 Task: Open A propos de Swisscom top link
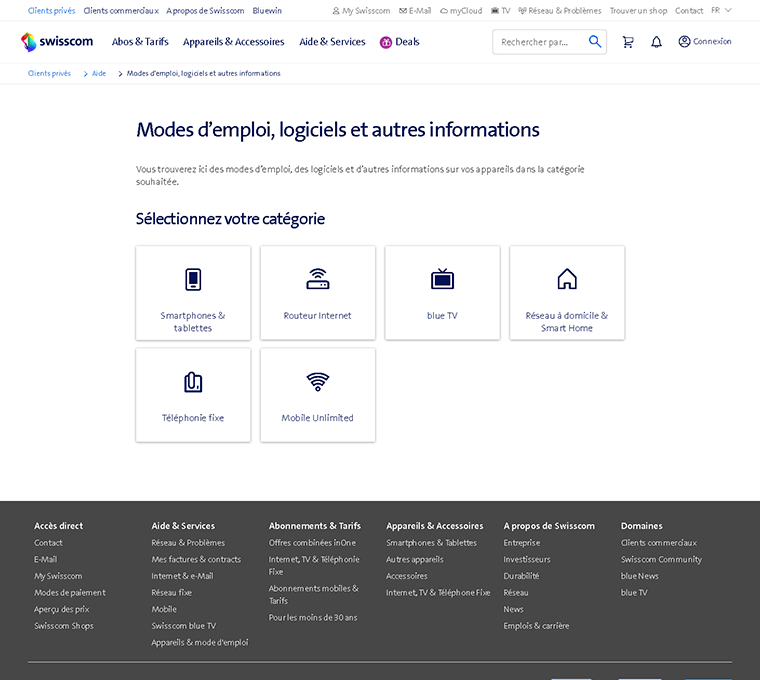(x=205, y=11)
